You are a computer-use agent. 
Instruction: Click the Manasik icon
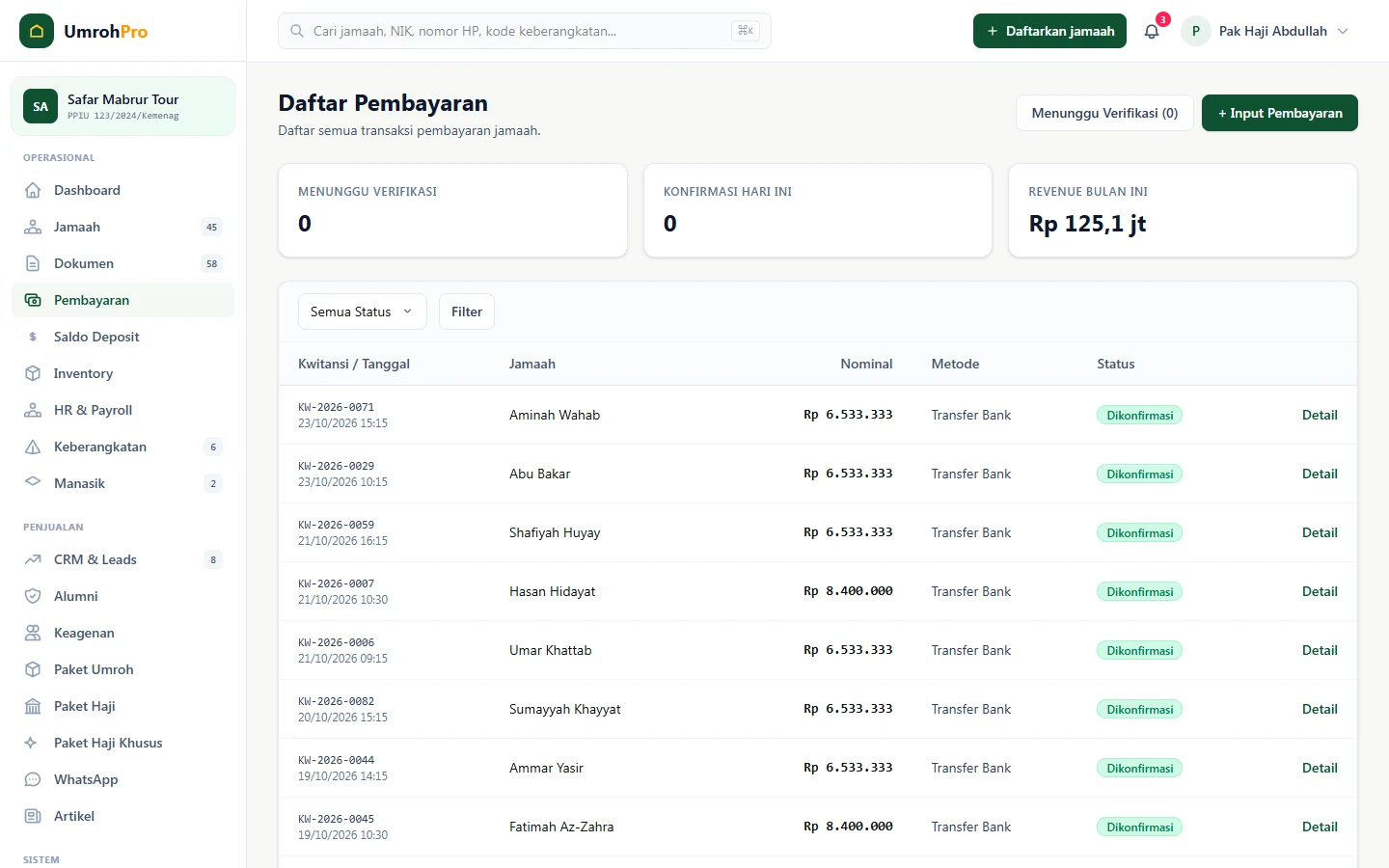point(33,481)
